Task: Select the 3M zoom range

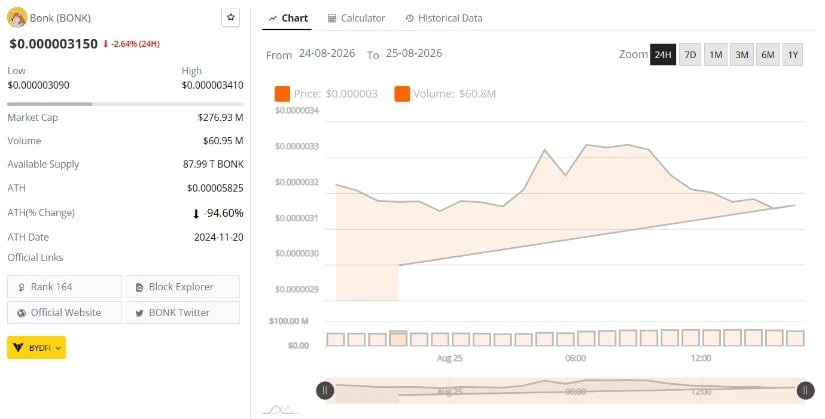Action: (x=742, y=54)
